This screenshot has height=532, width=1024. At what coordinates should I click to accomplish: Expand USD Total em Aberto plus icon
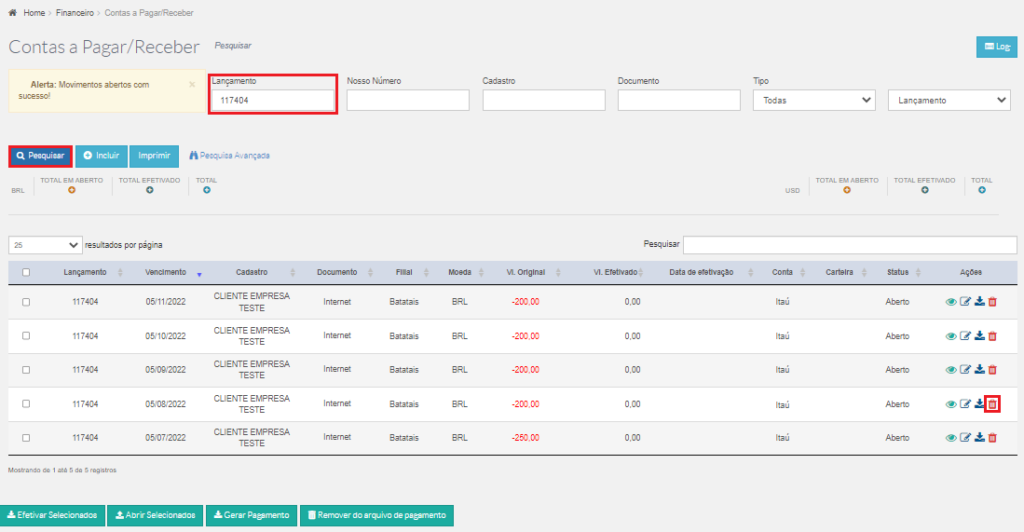[847, 190]
